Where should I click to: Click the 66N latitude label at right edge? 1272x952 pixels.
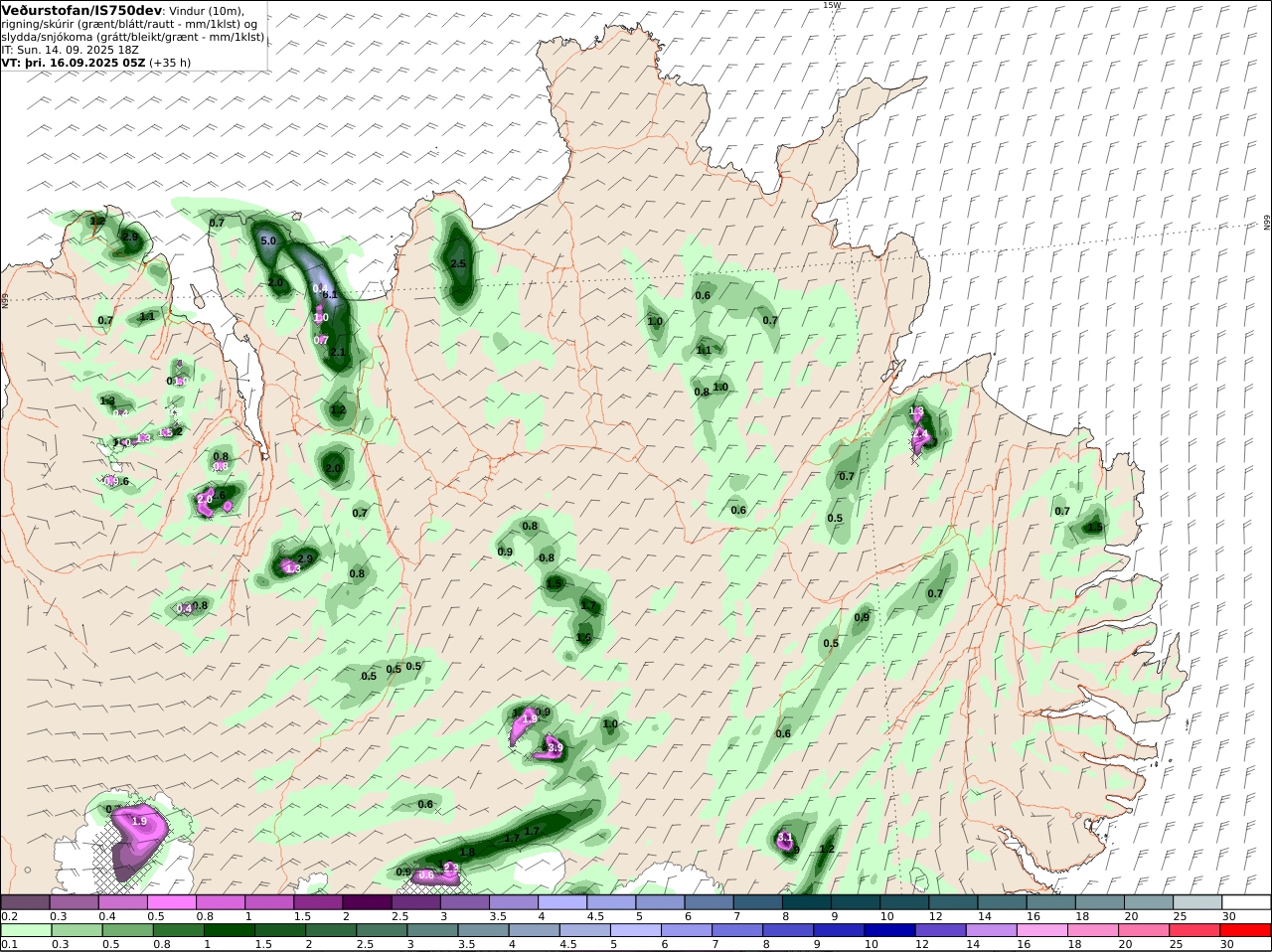point(1267,223)
